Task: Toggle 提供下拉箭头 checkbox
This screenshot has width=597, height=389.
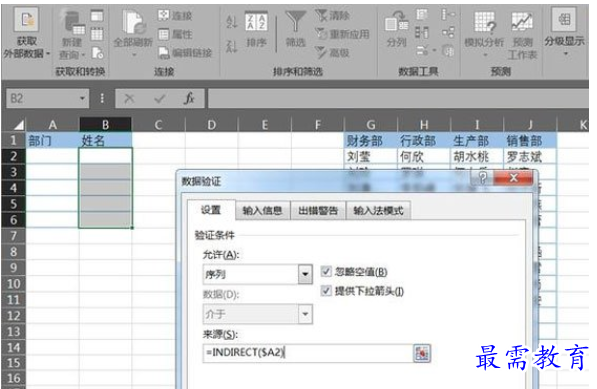Action: click(x=326, y=291)
